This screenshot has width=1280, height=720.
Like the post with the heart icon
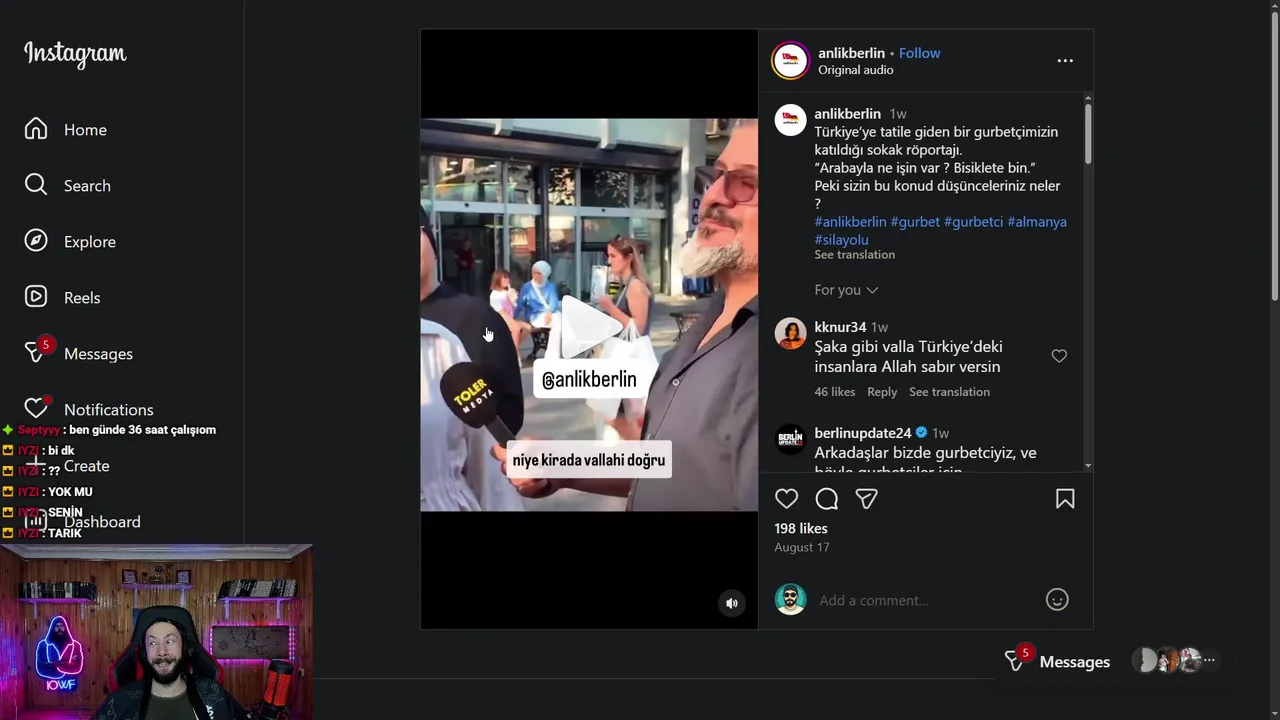point(787,499)
